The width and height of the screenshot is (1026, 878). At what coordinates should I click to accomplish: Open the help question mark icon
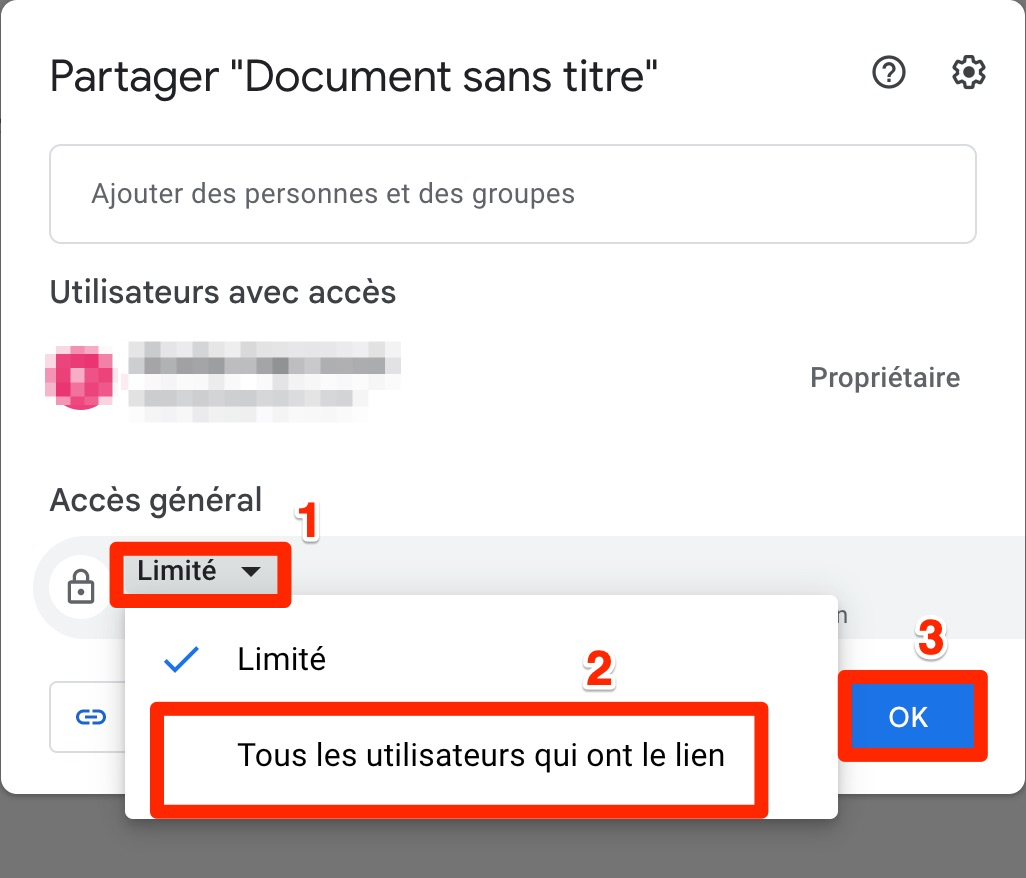(x=889, y=72)
